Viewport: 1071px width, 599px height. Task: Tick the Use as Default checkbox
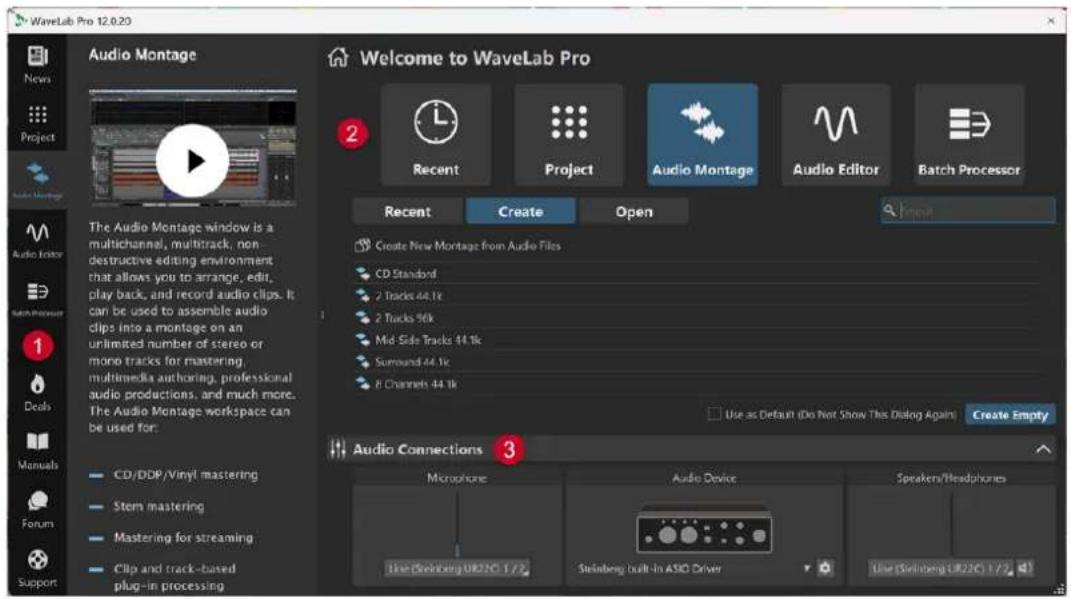714,414
